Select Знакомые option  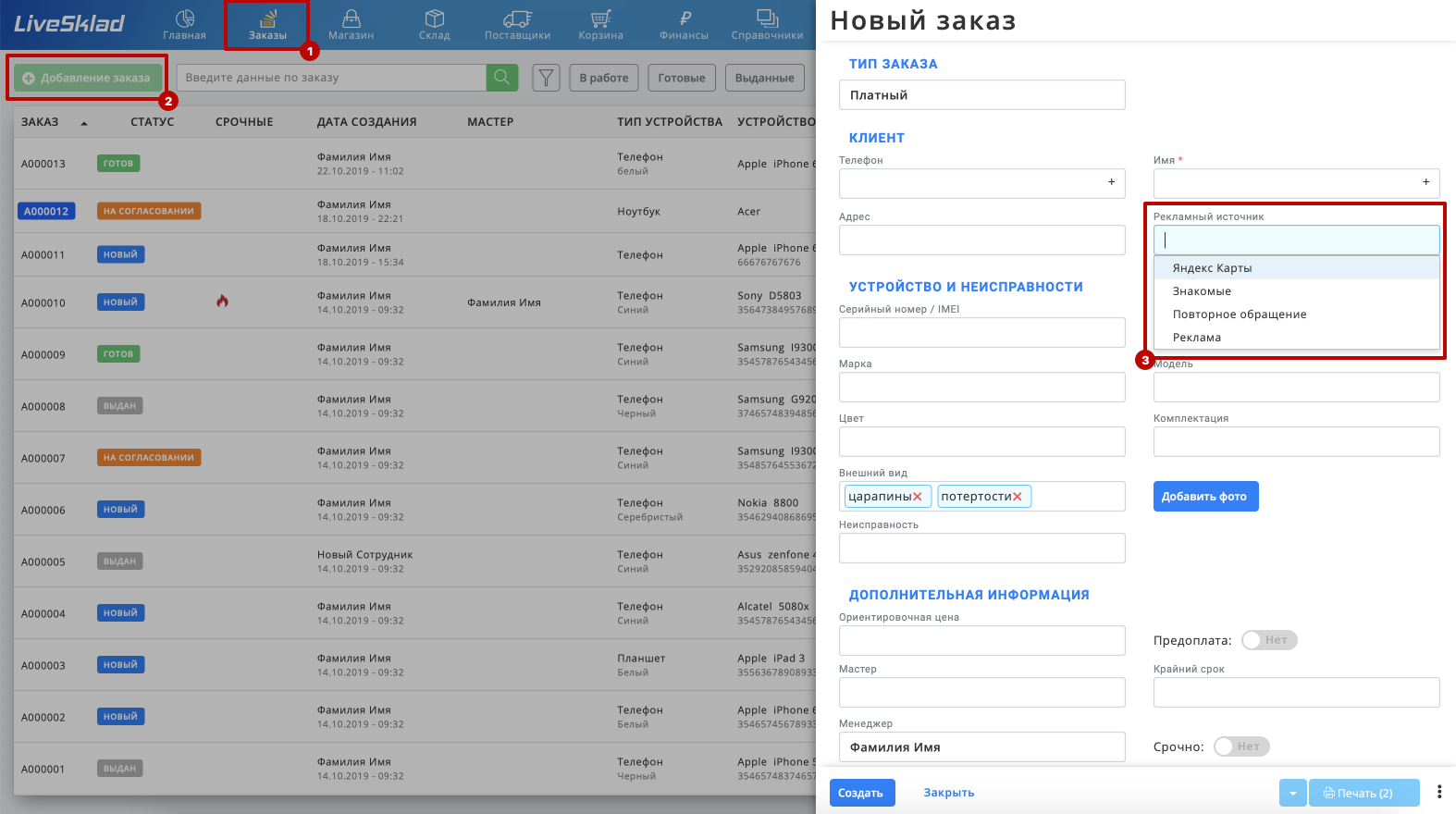pyautogui.click(x=1297, y=291)
